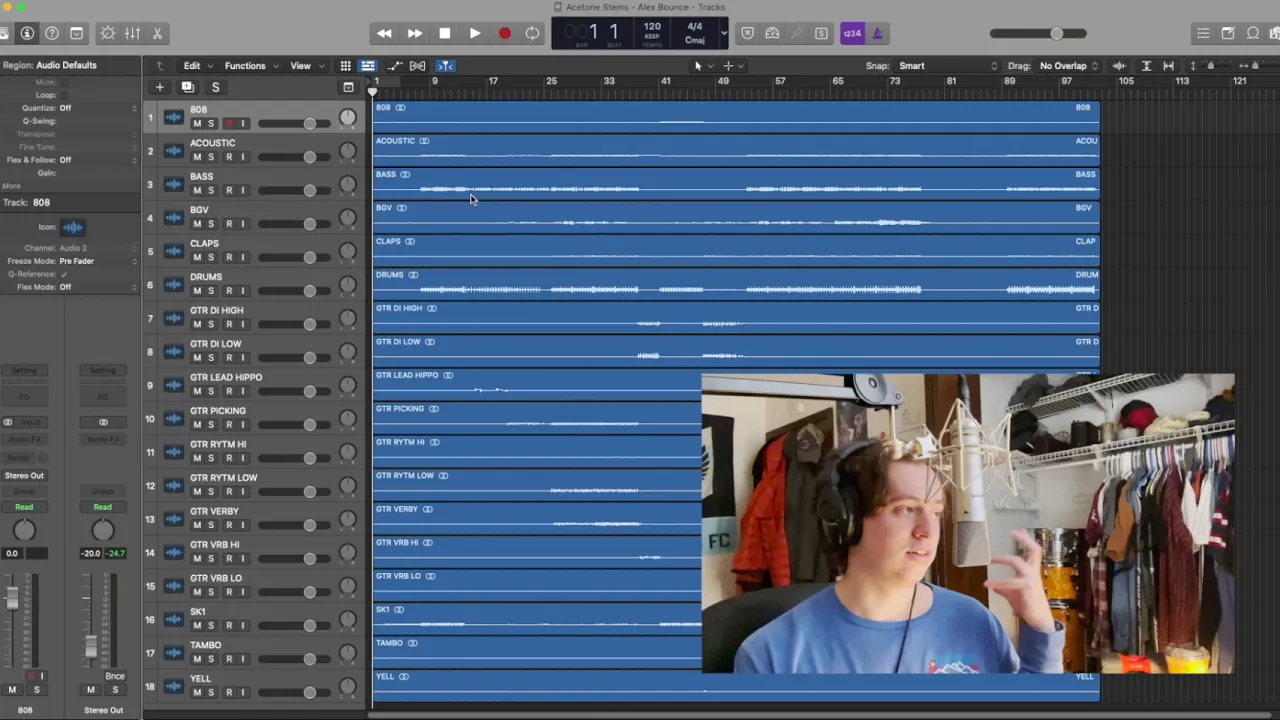The width and height of the screenshot is (1280, 720).
Task: Open the View menu in Tracks area
Action: tap(306, 66)
